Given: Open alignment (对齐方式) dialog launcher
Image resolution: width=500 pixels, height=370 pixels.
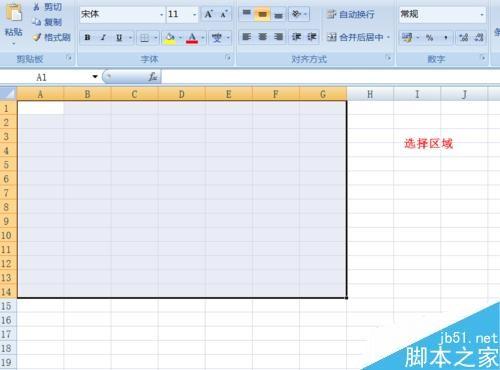Looking at the screenshot, I should point(388,58).
